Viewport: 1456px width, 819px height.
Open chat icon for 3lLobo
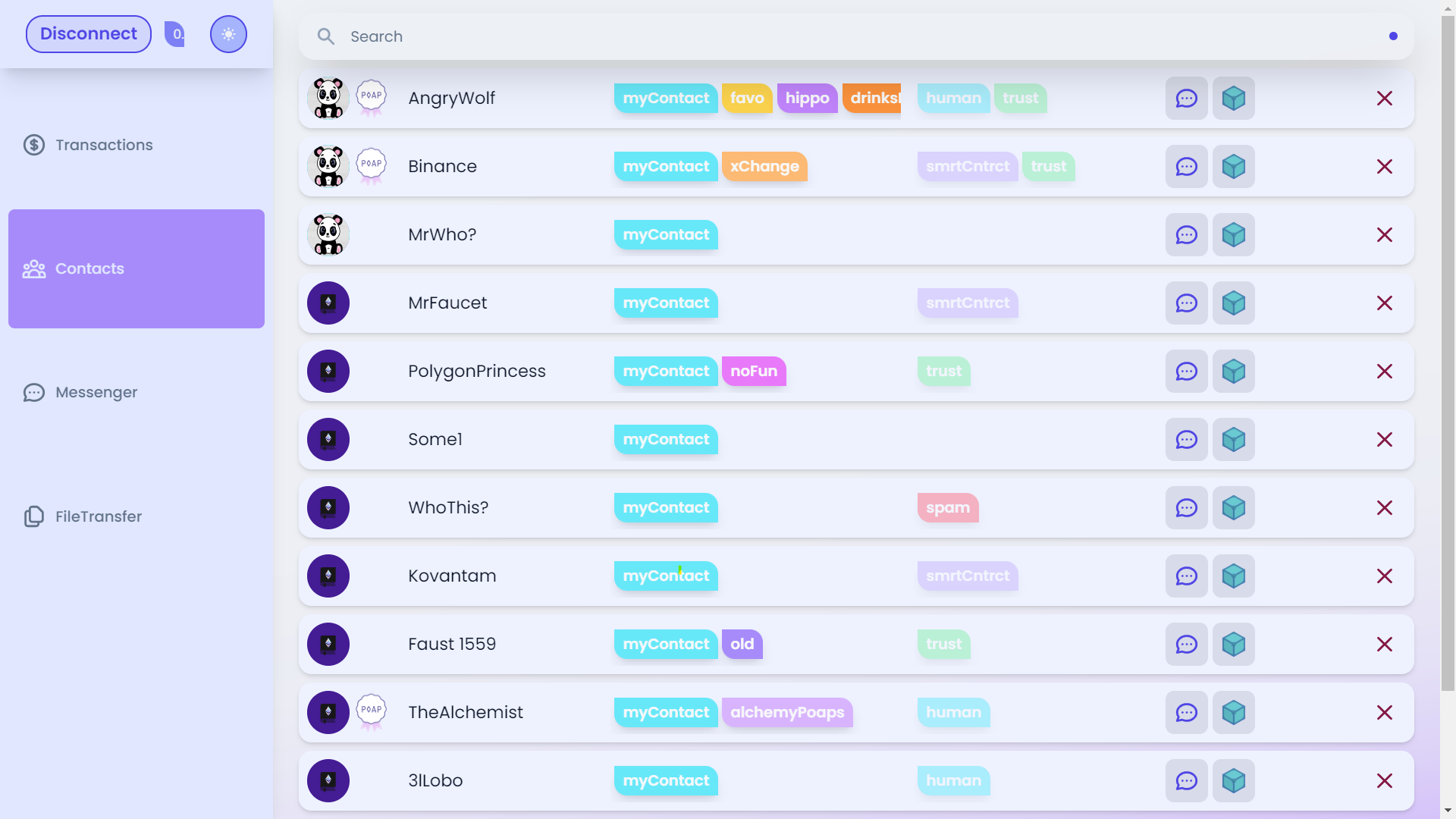(x=1186, y=781)
